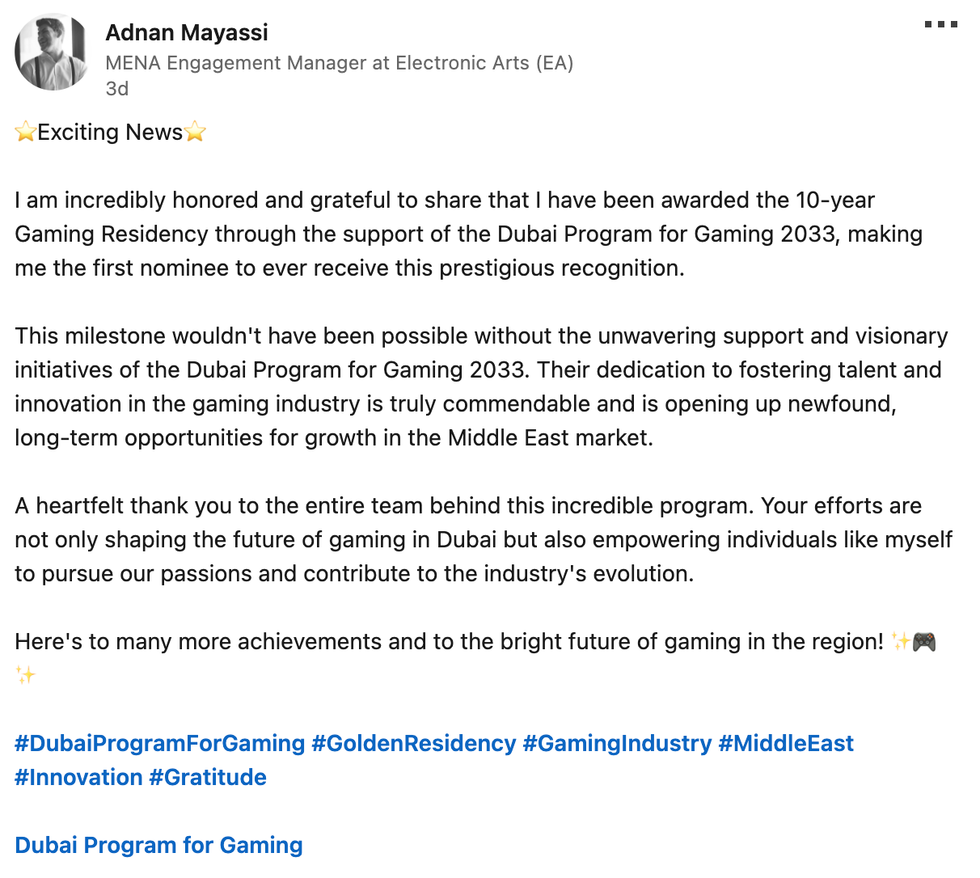
Task: Click Adnan Mayassi's profile photo
Action: coord(52,52)
